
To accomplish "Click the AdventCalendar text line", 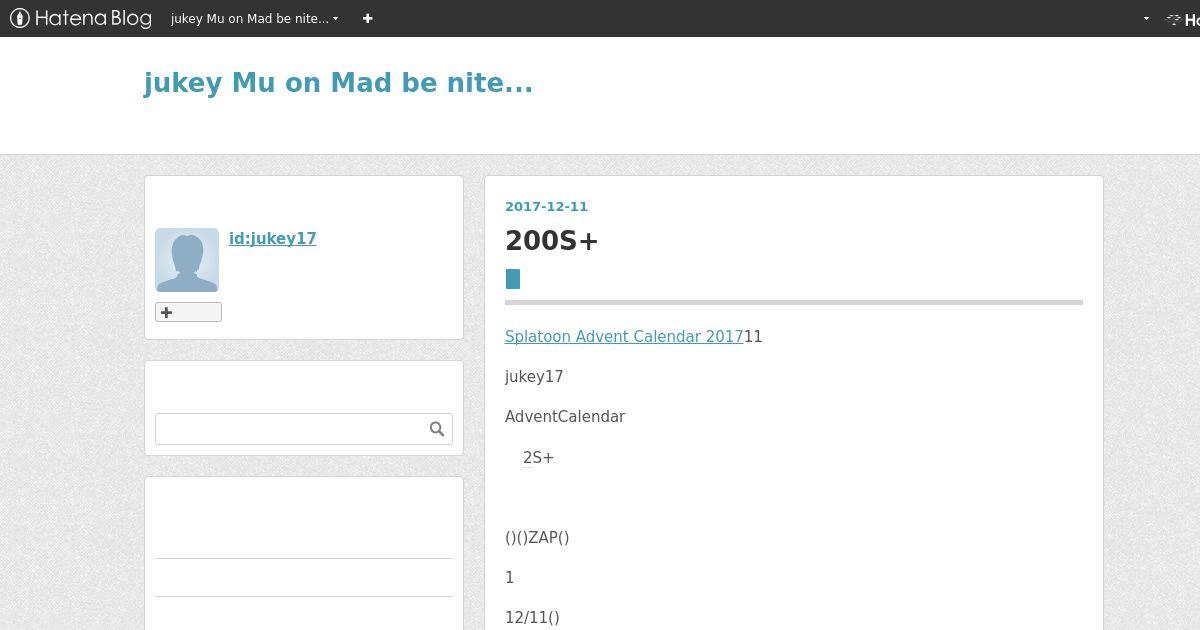I will click(x=565, y=417).
